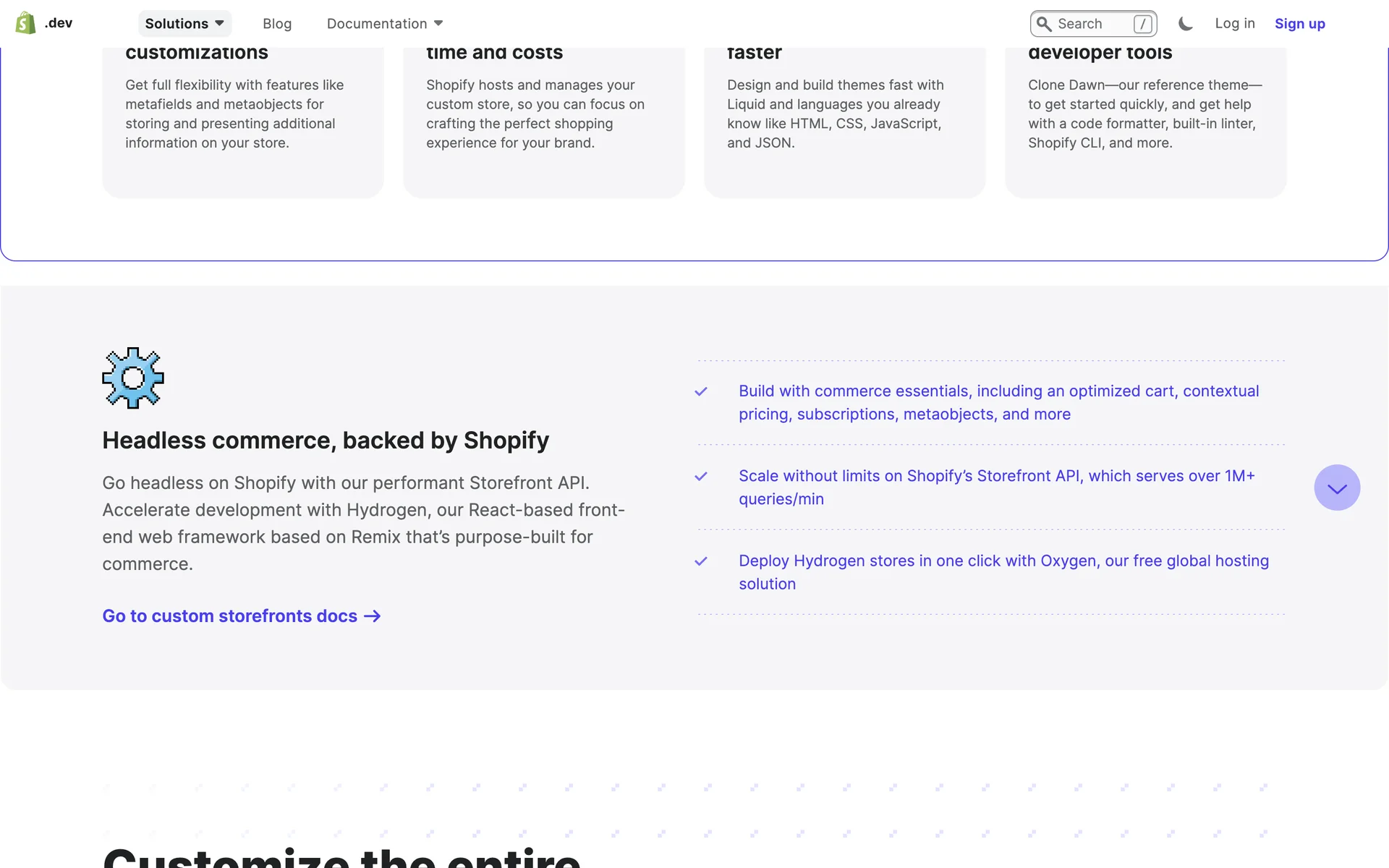1389x868 pixels.
Task: Toggle dark mode moon icon
Action: click(1185, 24)
